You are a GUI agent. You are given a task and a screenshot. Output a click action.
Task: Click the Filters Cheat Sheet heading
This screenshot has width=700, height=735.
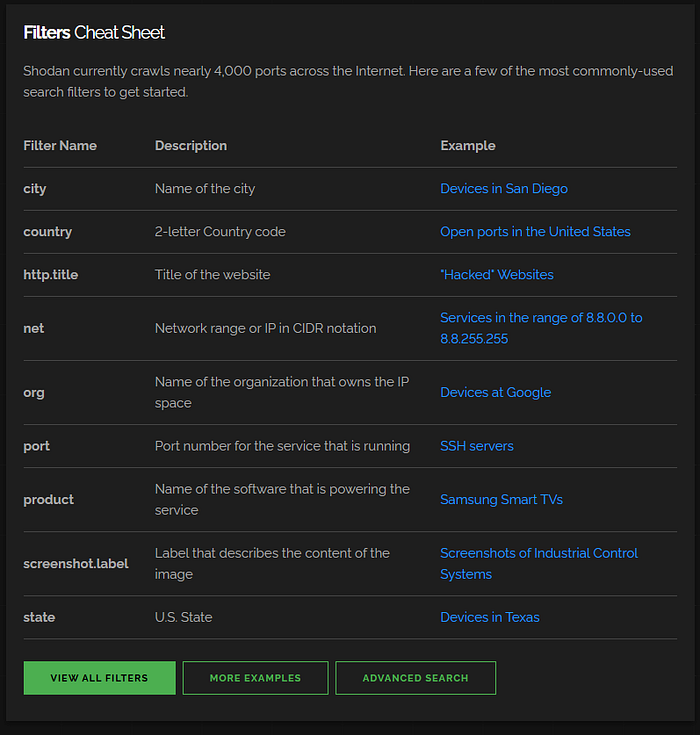pos(94,33)
